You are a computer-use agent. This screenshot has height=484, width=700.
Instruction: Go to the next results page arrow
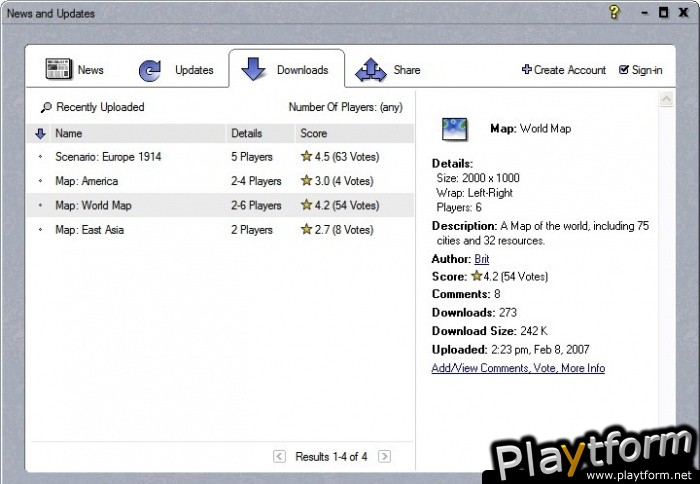(384, 456)
